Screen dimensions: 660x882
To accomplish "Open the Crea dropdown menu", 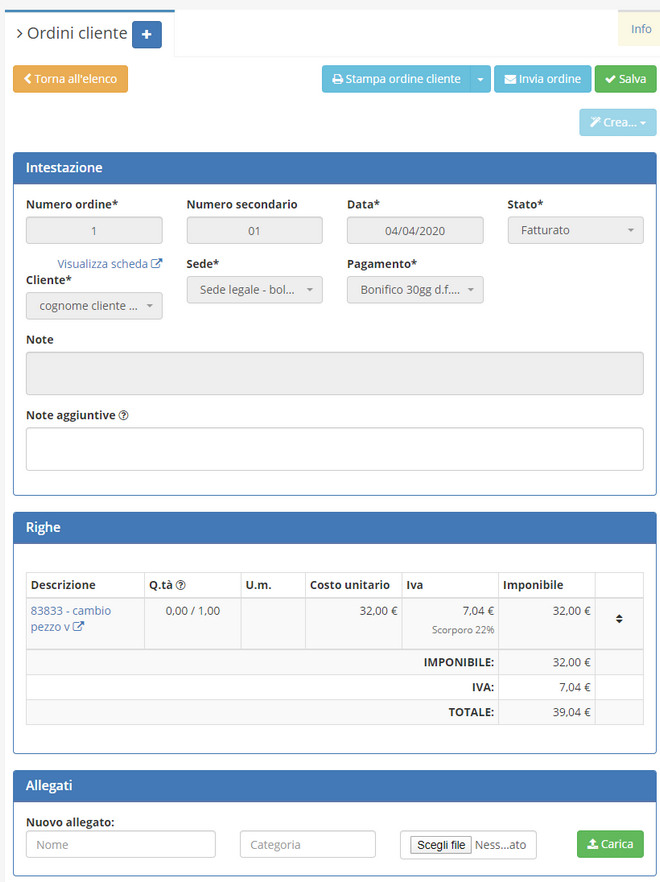I will coord(617,122).
